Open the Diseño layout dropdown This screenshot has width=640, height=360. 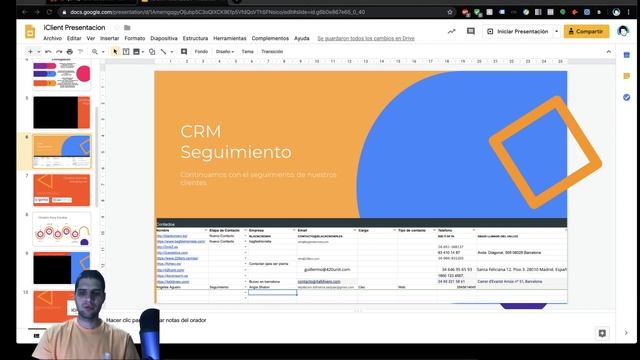click(225, 51)
